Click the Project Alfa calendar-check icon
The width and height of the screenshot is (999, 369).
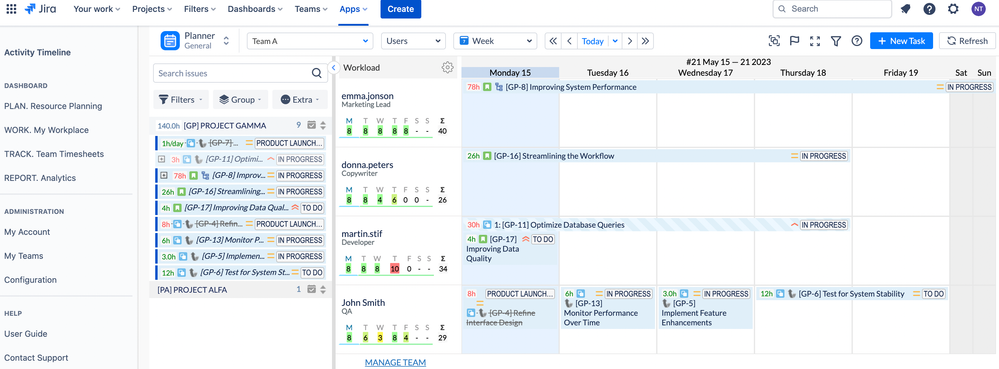tap(312, 289)
